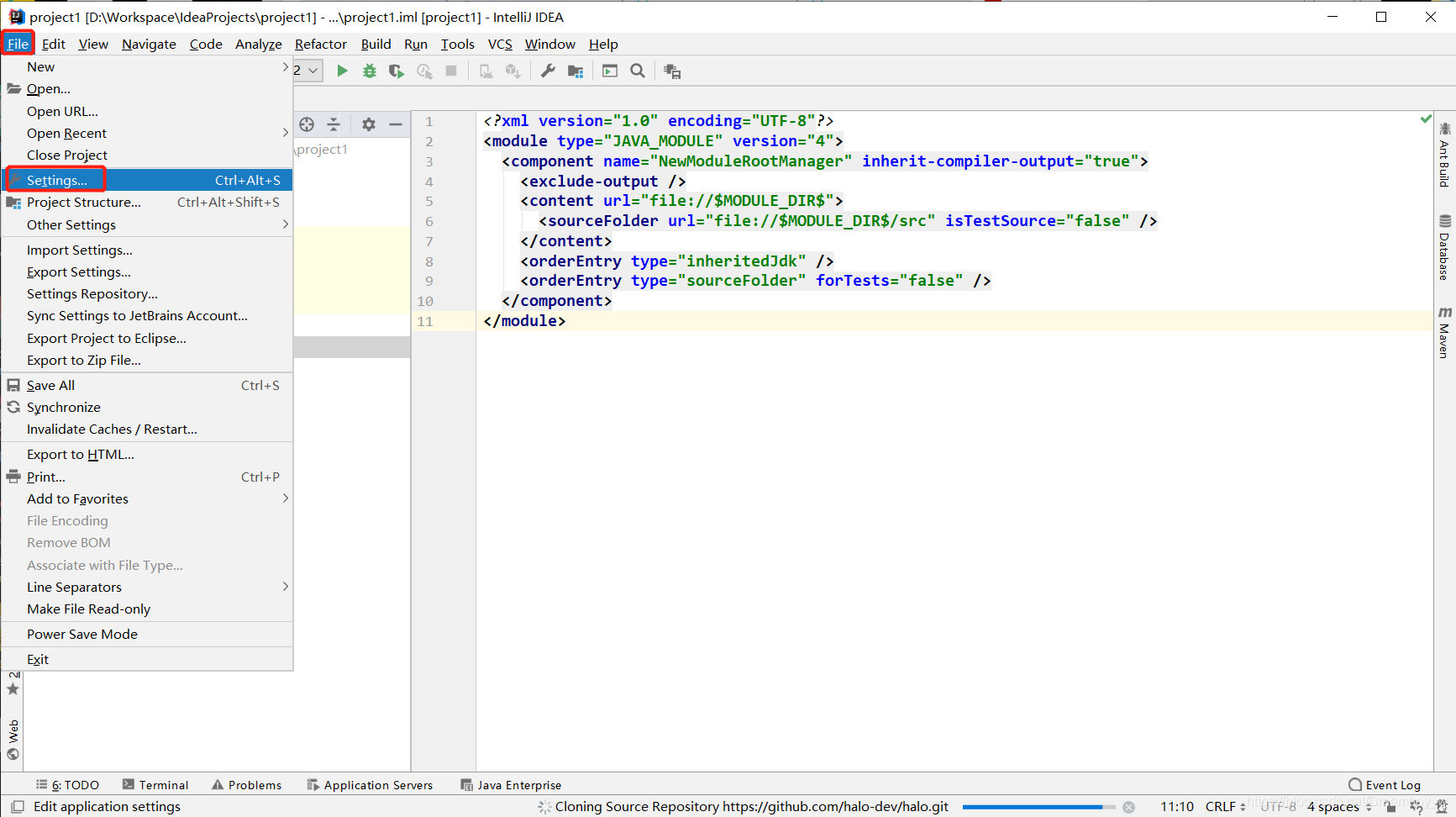Click UTF-8 encoding in status bar
The image size is (1456, 817).
pyautogui.click(x=1278, y=807)
